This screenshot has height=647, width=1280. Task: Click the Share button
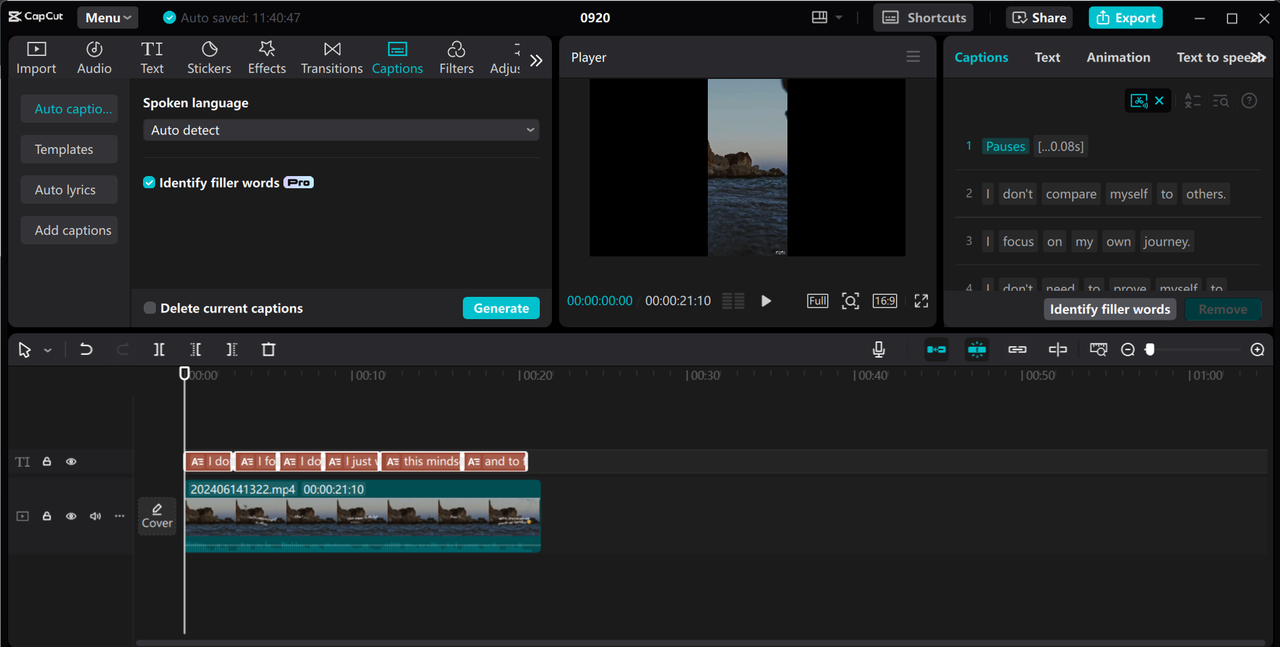(1038, 17)
